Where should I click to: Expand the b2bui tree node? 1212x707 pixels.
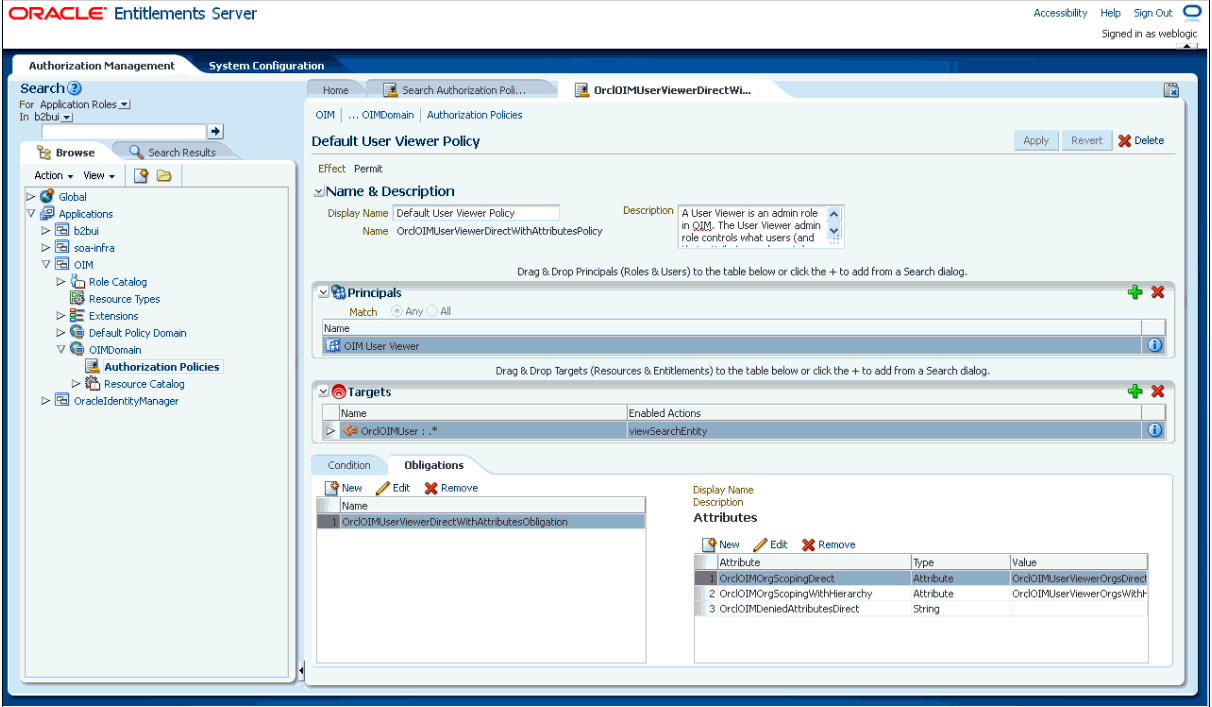(x=46, y=231)
